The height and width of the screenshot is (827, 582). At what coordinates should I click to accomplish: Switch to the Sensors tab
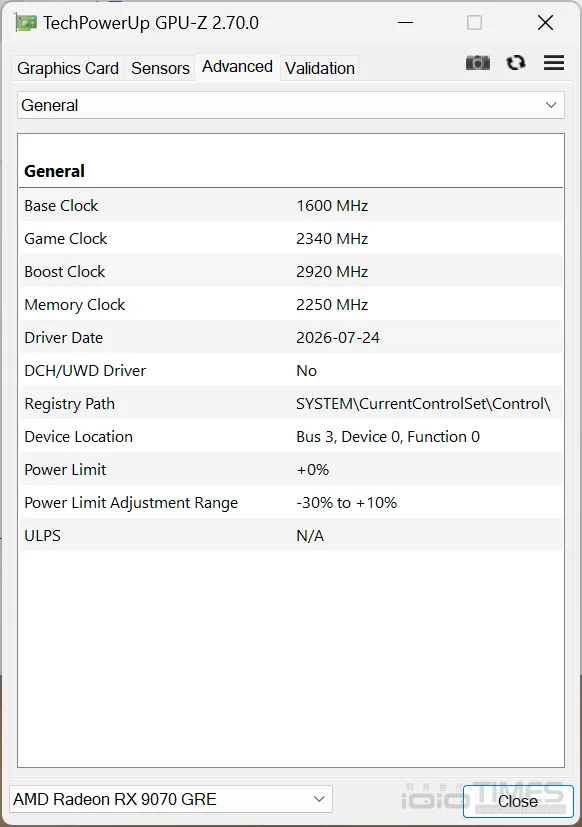tap(160, 68)
